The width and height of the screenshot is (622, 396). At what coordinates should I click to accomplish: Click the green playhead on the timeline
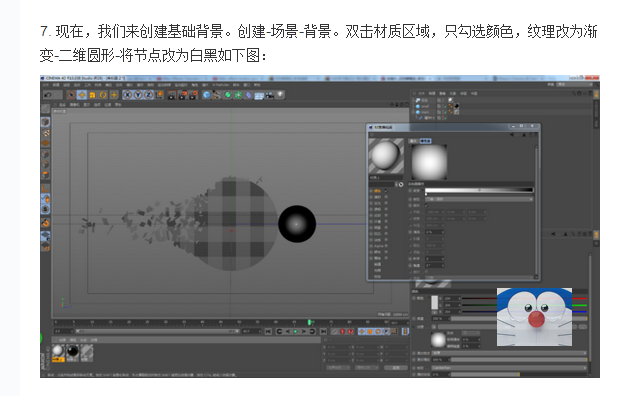coord(309,322)
